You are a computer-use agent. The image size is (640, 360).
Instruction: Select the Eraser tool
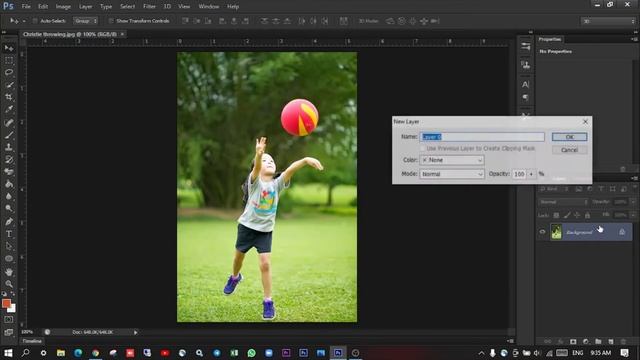[9, 172]
